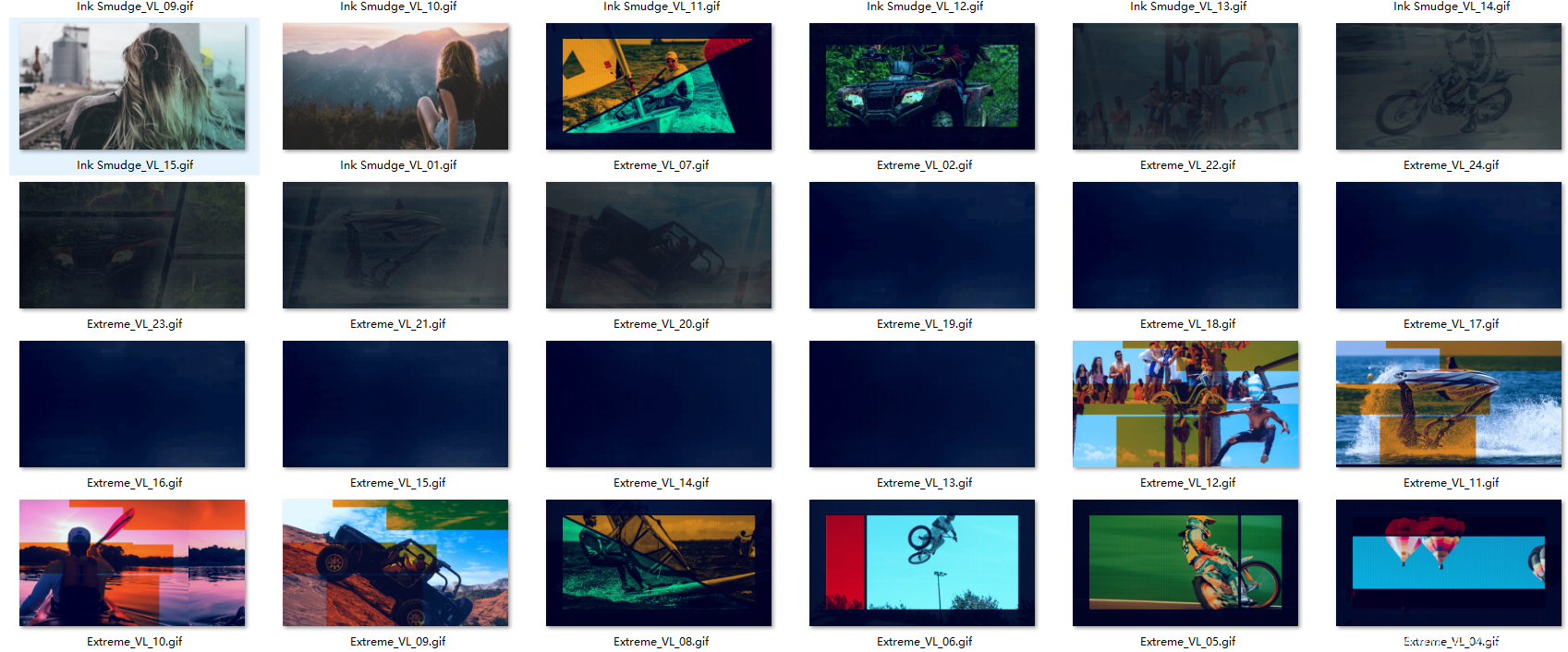Viewport: 1568px width, 652px height.
Task: Open Ink Smudge_VL_01.gif mountain thumbnail
Action: pyautogui.click(x=395, y=87)
